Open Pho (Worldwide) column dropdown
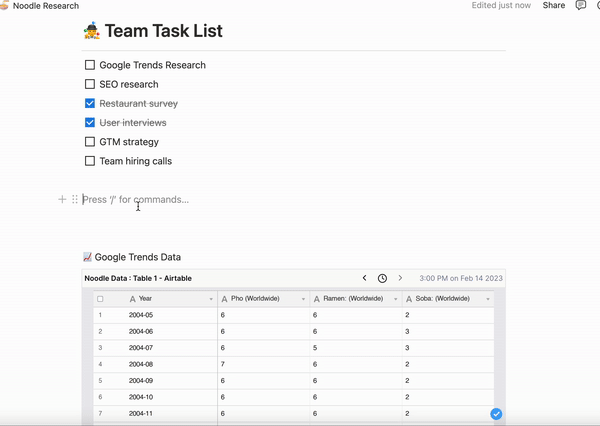The image size is (600, 426). click(303, 299)
